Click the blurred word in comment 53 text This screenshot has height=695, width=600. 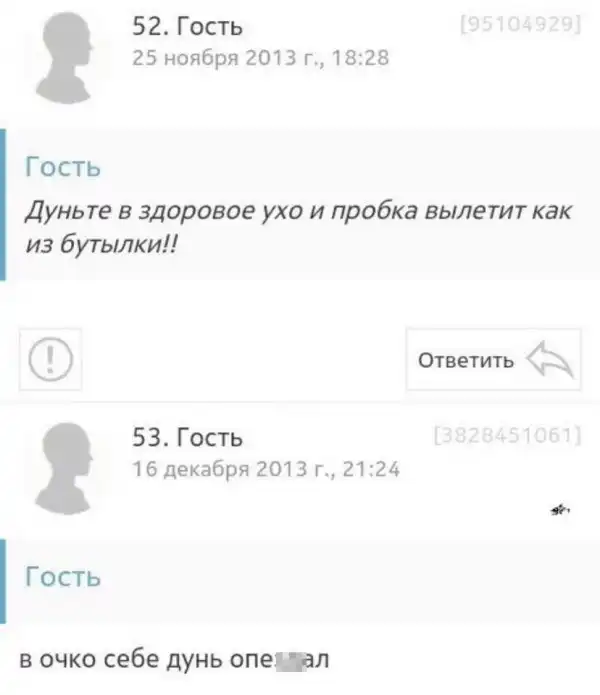[290, 660]
